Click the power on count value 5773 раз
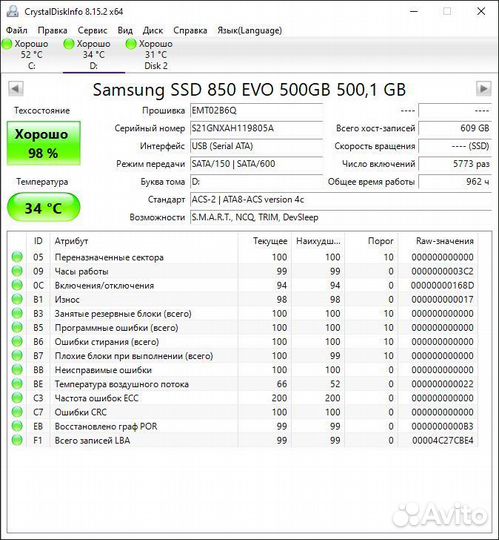The width and height of the screenshot is (499, 540). [455, 164]
